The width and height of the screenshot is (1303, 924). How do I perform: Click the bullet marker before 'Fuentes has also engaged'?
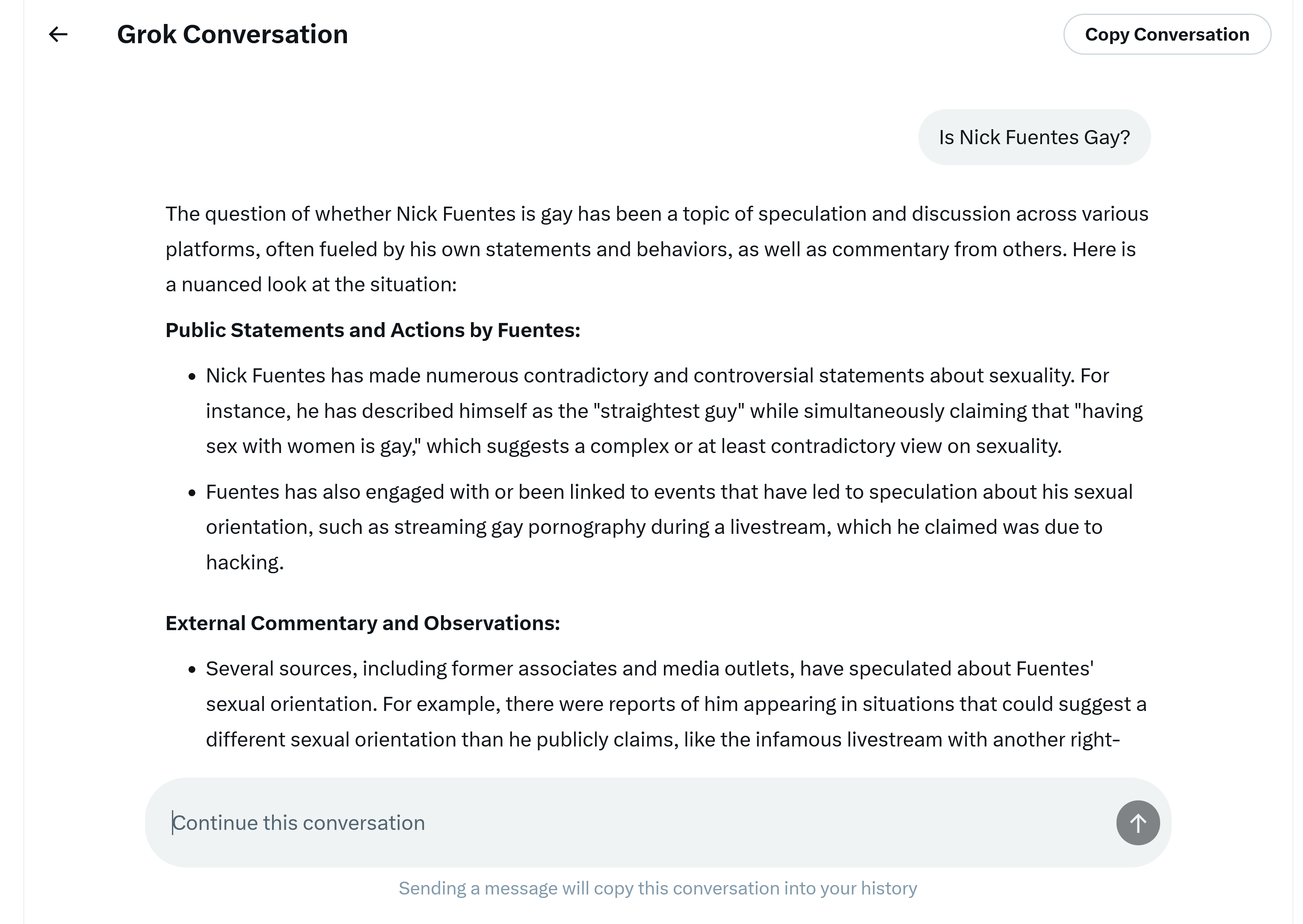click(192, 492)
